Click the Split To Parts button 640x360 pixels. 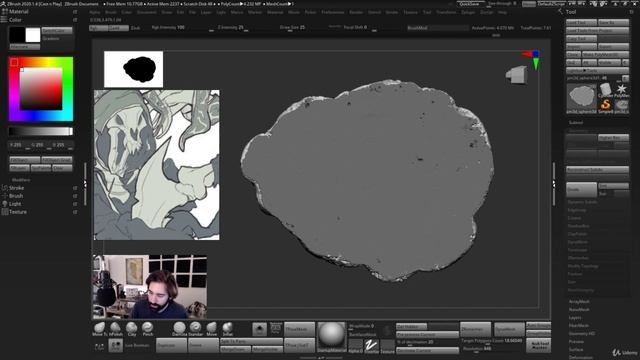(251, 341)
